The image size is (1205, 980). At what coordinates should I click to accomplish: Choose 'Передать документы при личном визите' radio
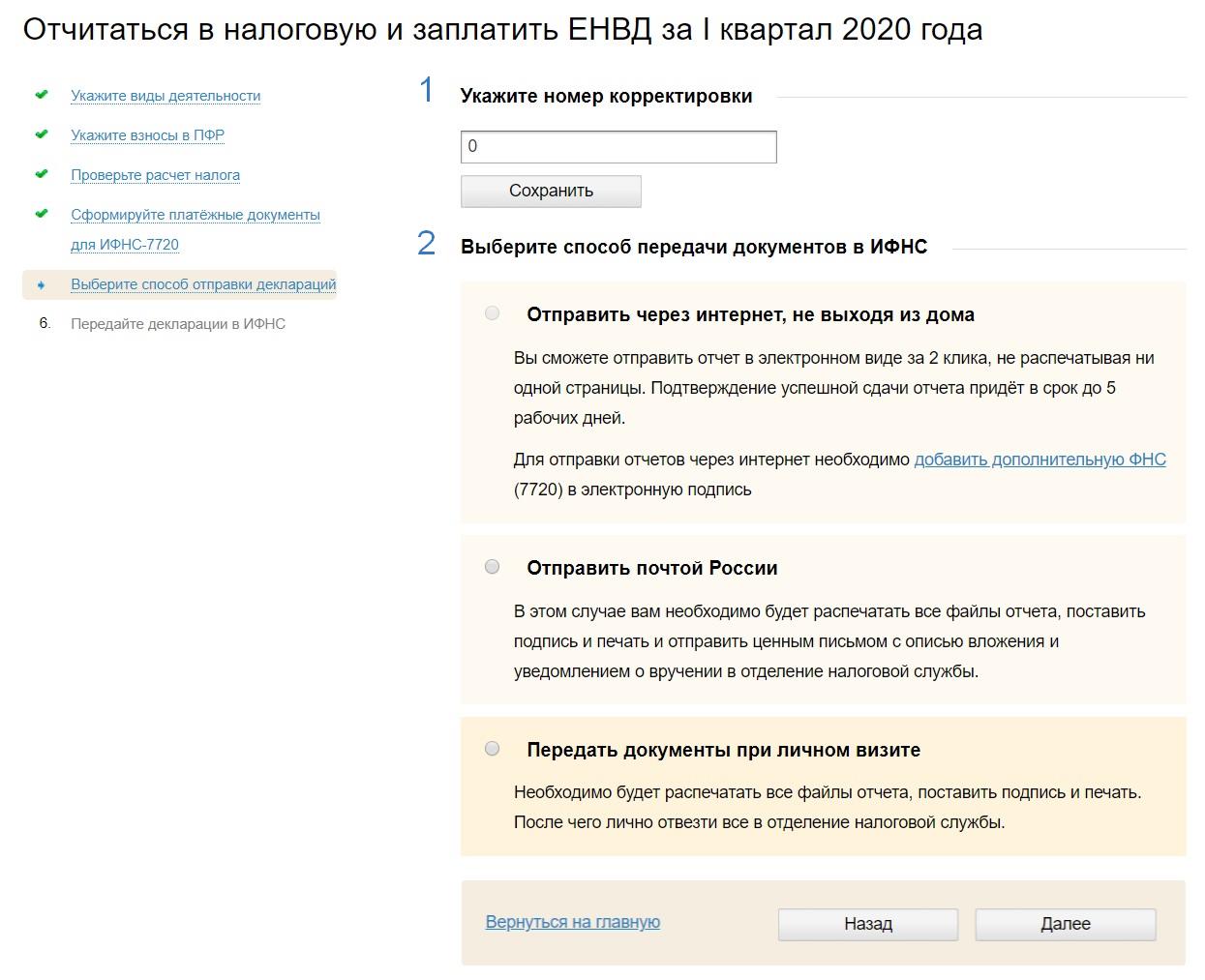(493, 749)
